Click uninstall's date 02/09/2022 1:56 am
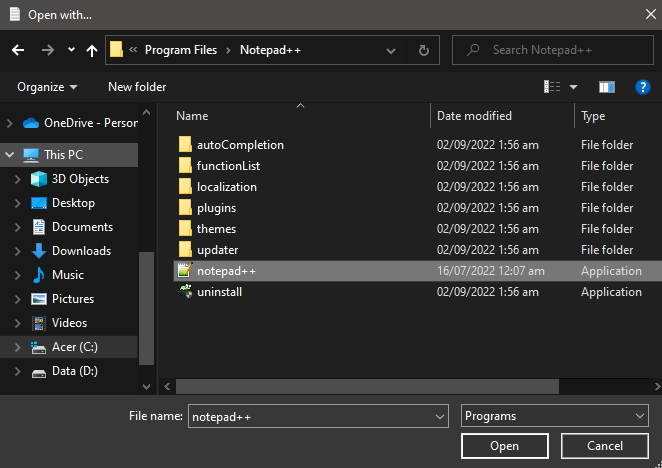The width and height of the screenshot is (662, 468). (488, 292)
